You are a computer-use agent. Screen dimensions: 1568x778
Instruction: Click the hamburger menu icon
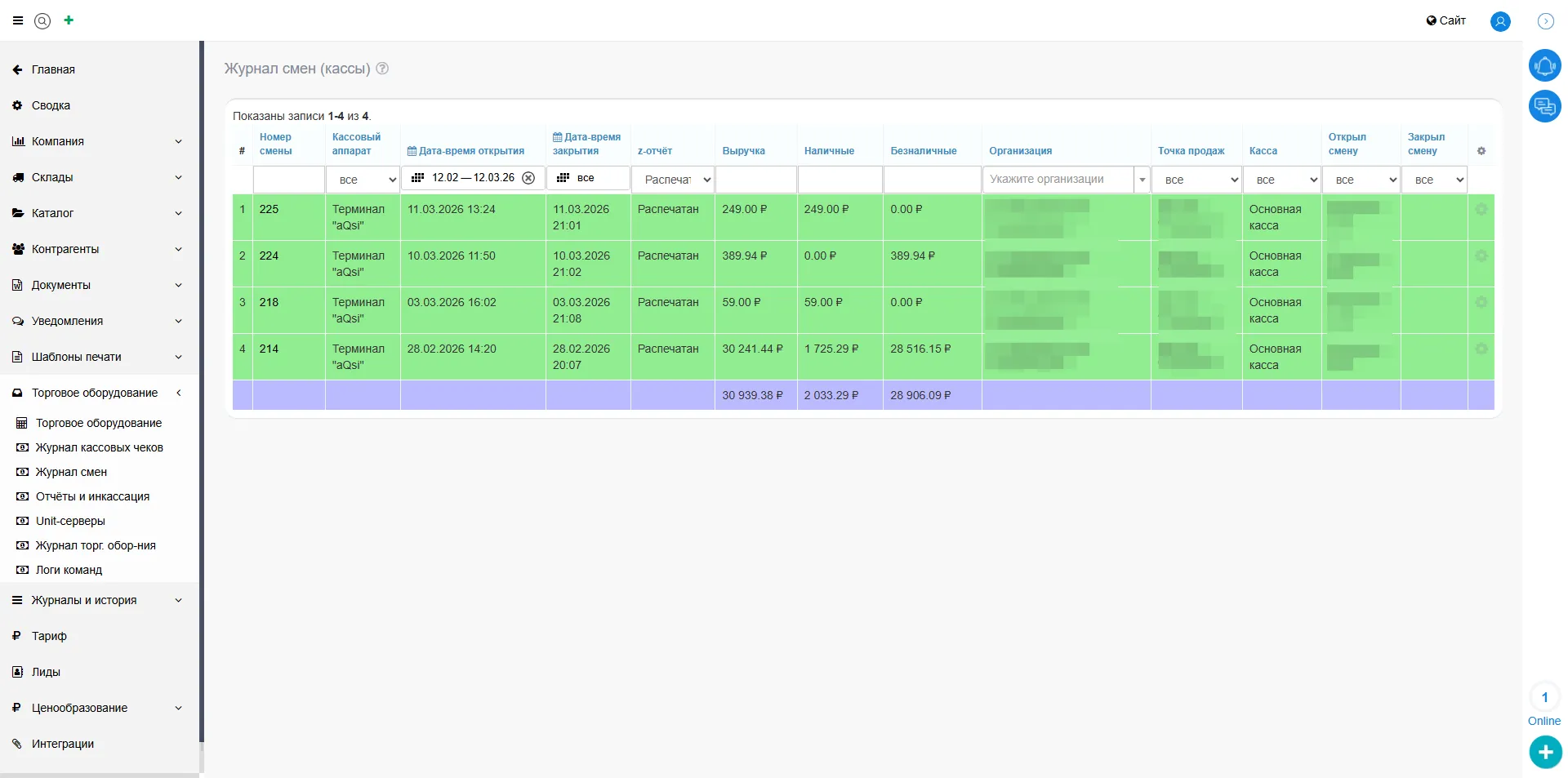click(18, 21)
